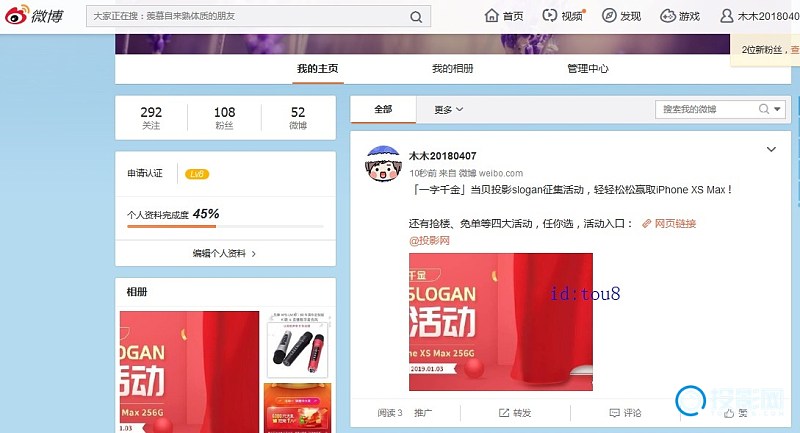The image size is (800, 433).
Task: Click the magnifier icon in top search bar
Action: [x=415, y=17]
